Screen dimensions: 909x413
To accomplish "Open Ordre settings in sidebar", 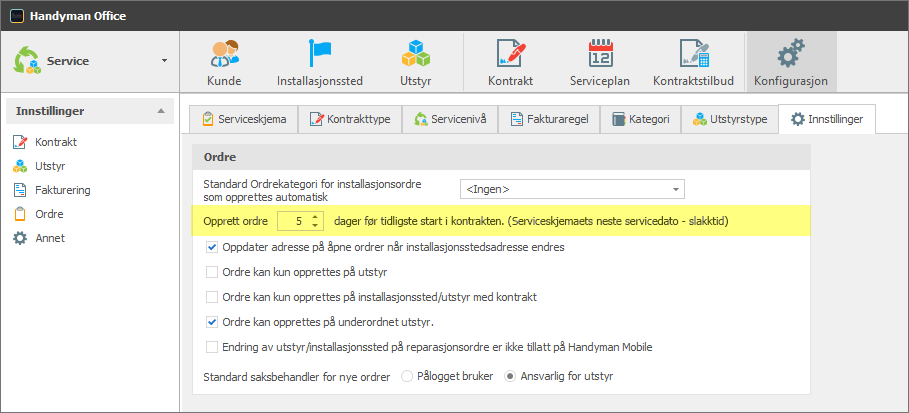I will 49,214.
